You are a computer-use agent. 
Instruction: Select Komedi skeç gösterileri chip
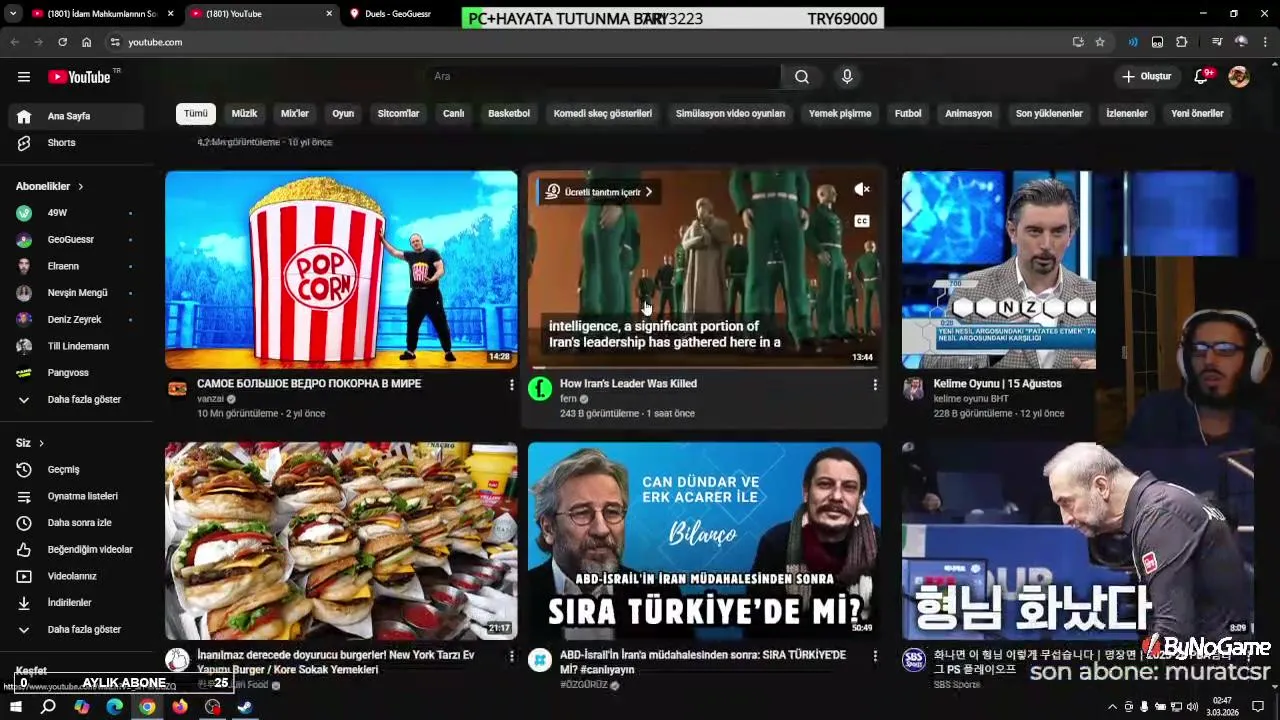coord(603,114)
